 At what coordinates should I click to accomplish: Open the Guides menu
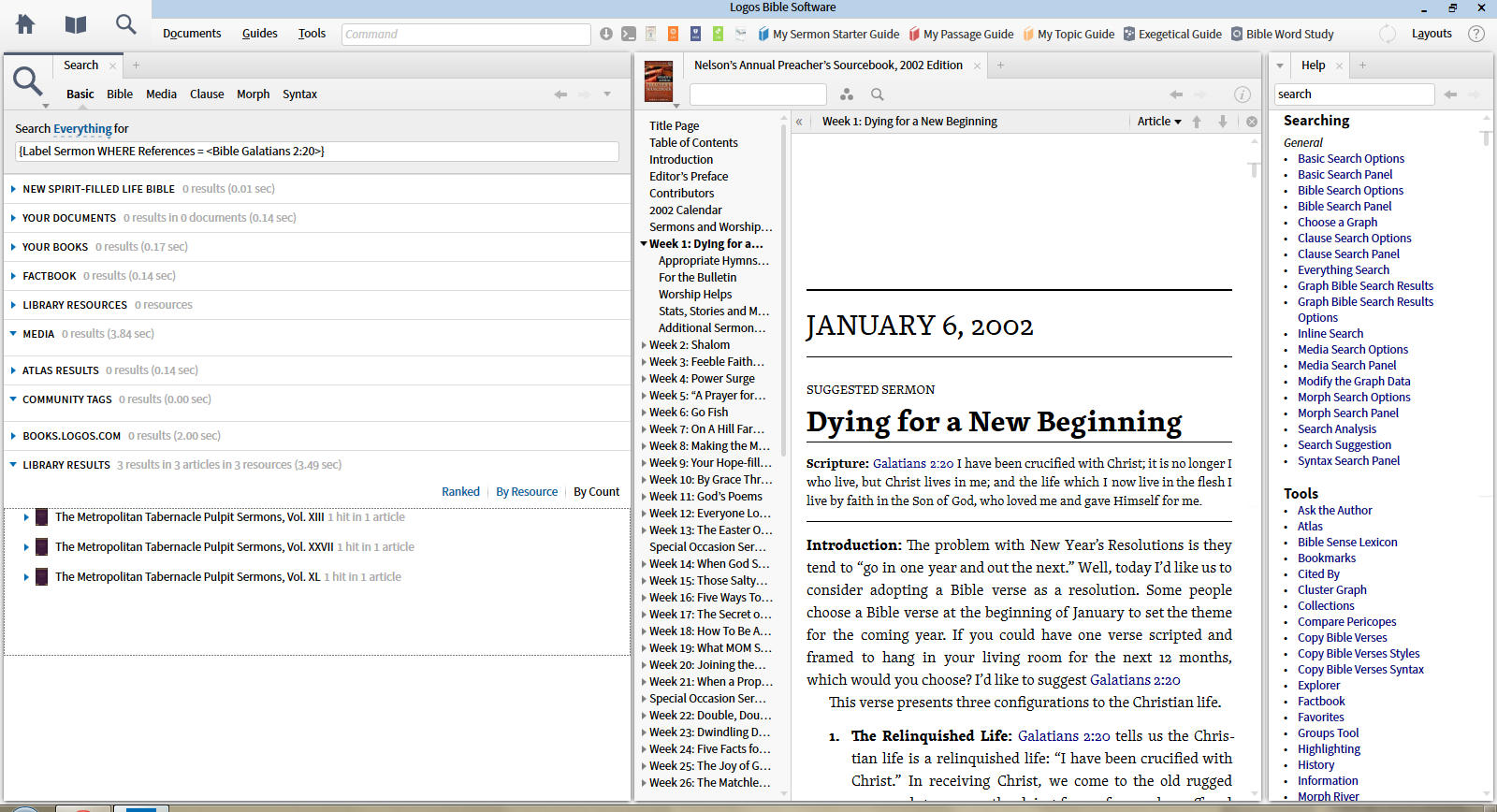tap(260, 34)
